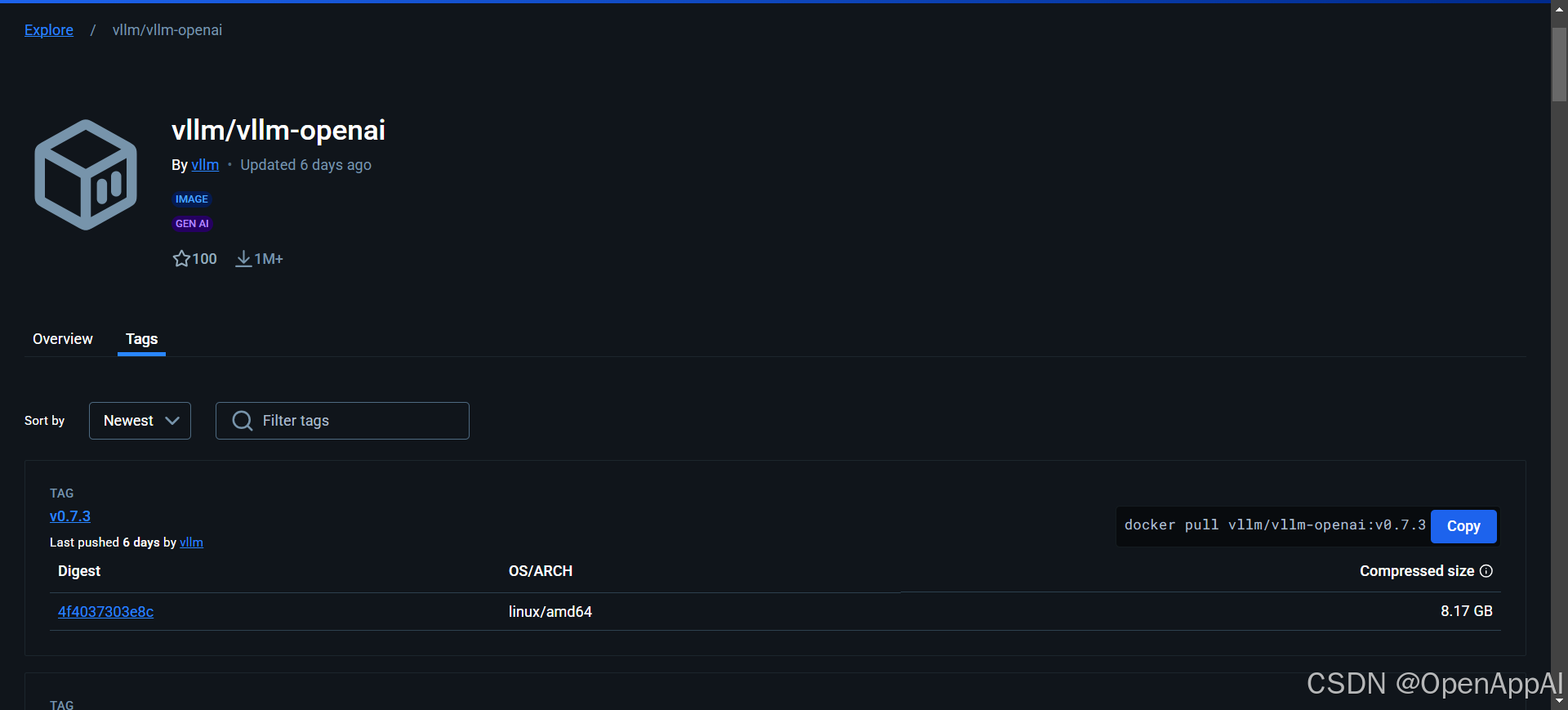Click the star icon next to 100

pos(181,259)
